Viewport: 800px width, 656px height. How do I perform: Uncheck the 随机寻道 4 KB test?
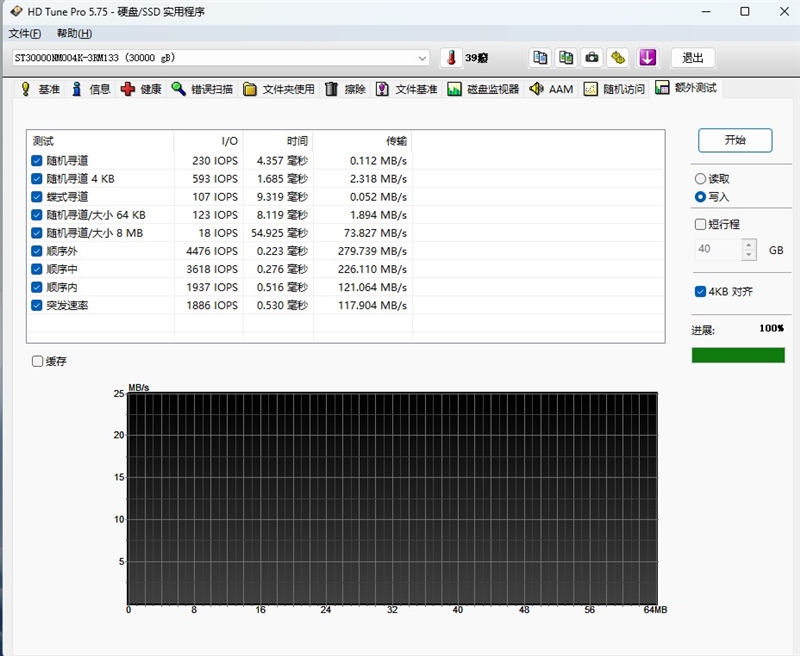tap(37, 179)
